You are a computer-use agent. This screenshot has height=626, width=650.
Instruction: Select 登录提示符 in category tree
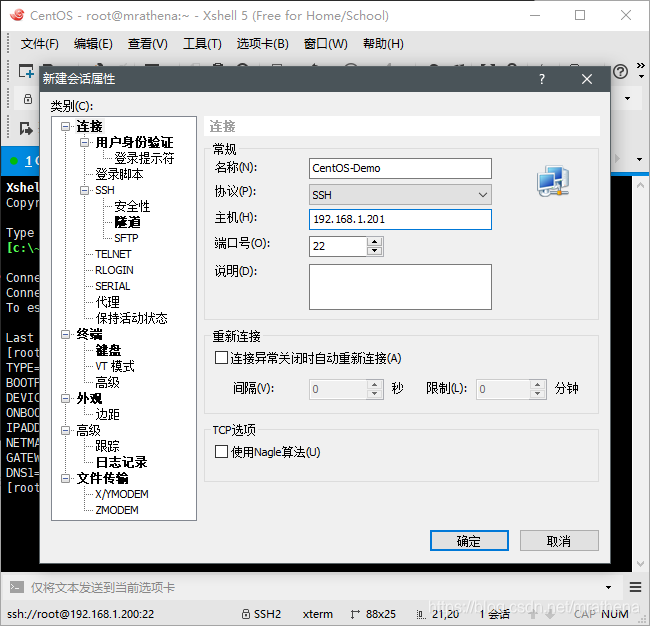144,158
